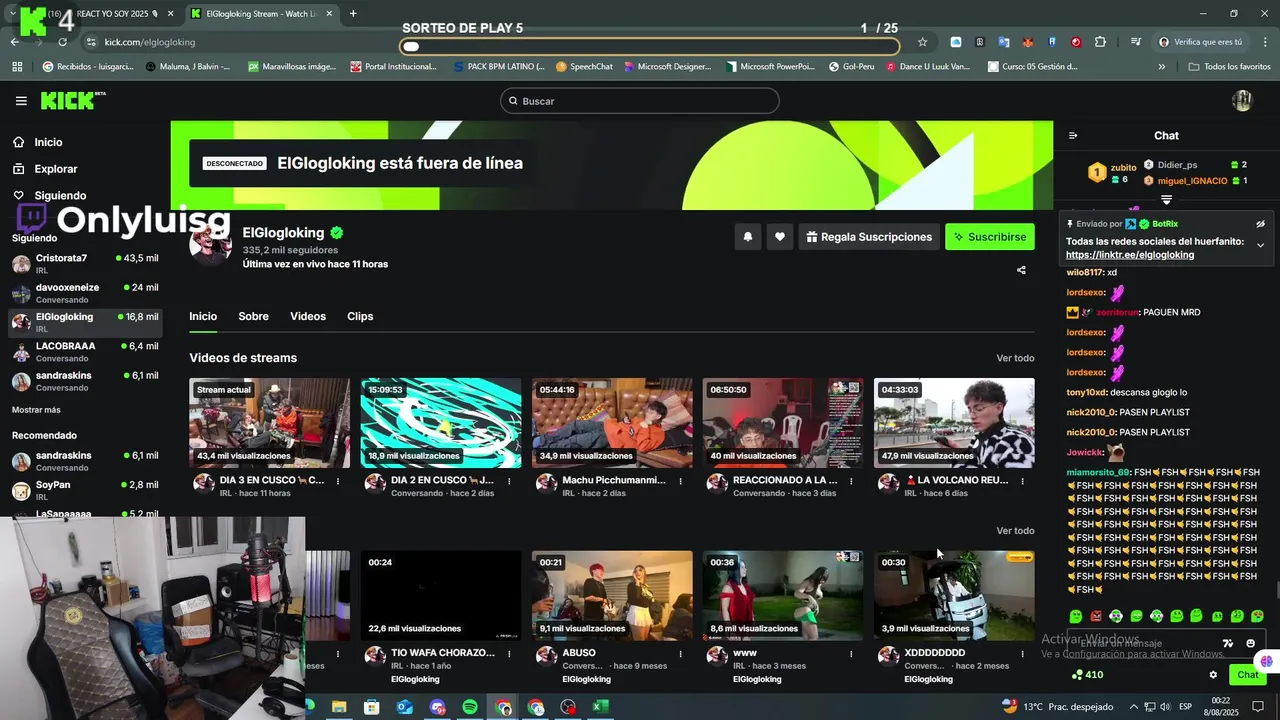
Task: Show more bookmarks chevron
Action: point(1161,67)
